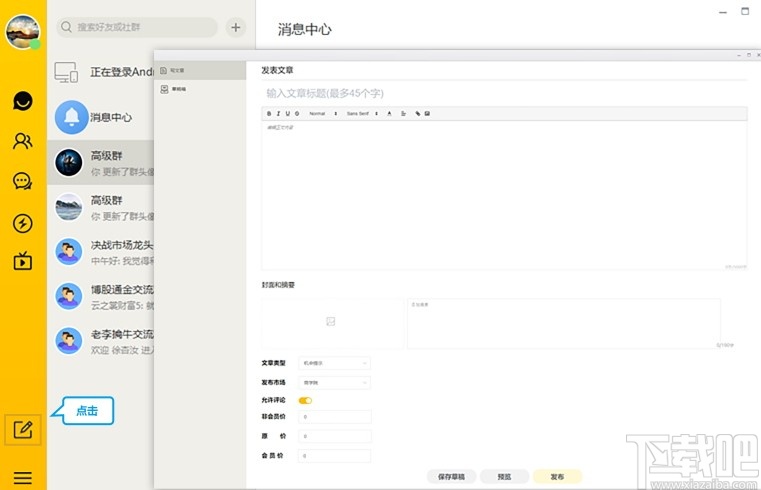Open the chat bubbles icon in yellow sidebar
The width and height of the screenshot is (761, 490).
(22, 181)
